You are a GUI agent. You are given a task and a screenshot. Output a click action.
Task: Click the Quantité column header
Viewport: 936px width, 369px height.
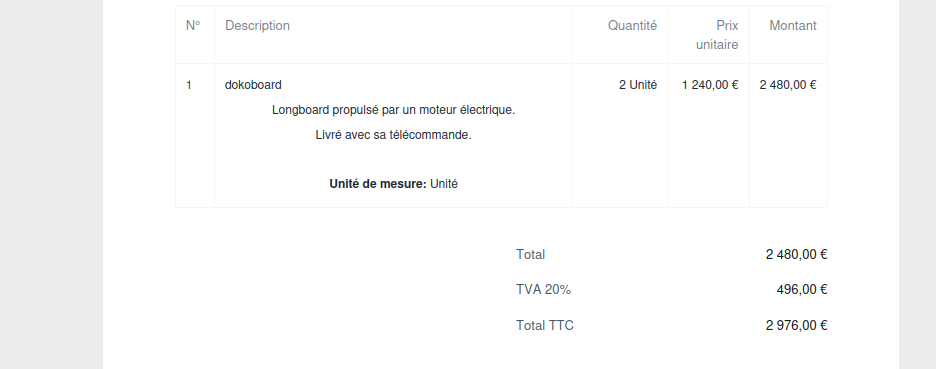pos(632,26)
